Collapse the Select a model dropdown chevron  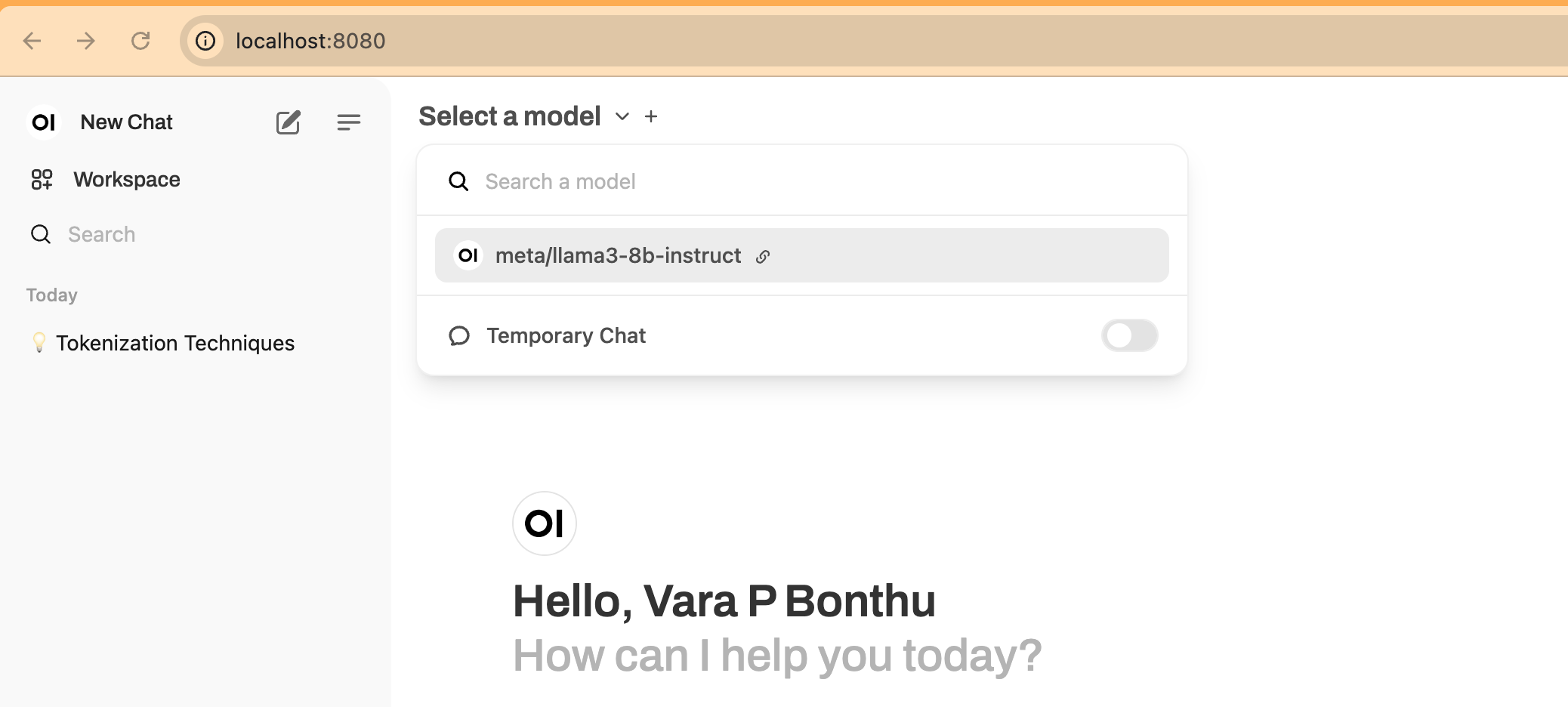click(622, 116)
